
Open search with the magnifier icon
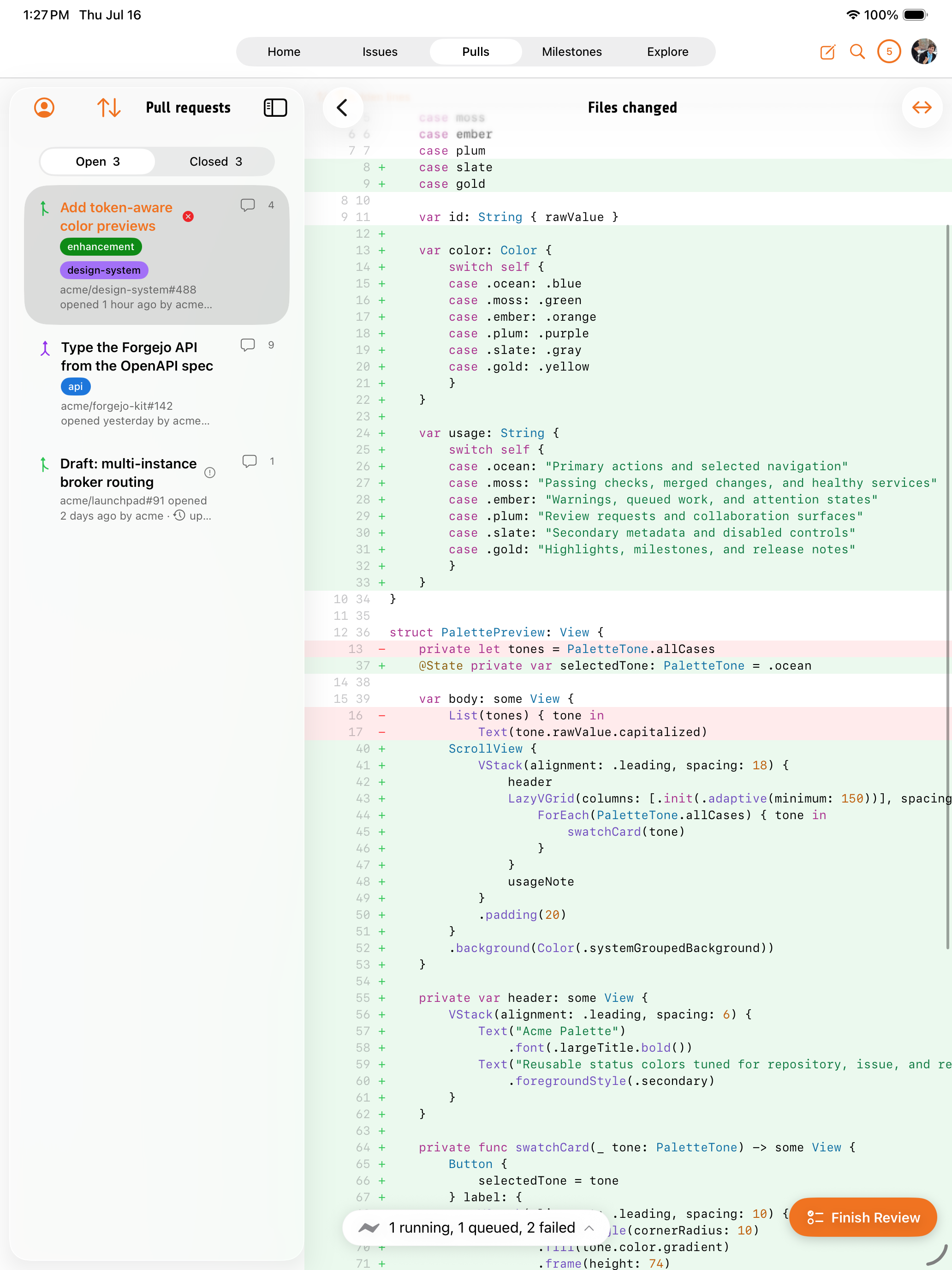857,52
